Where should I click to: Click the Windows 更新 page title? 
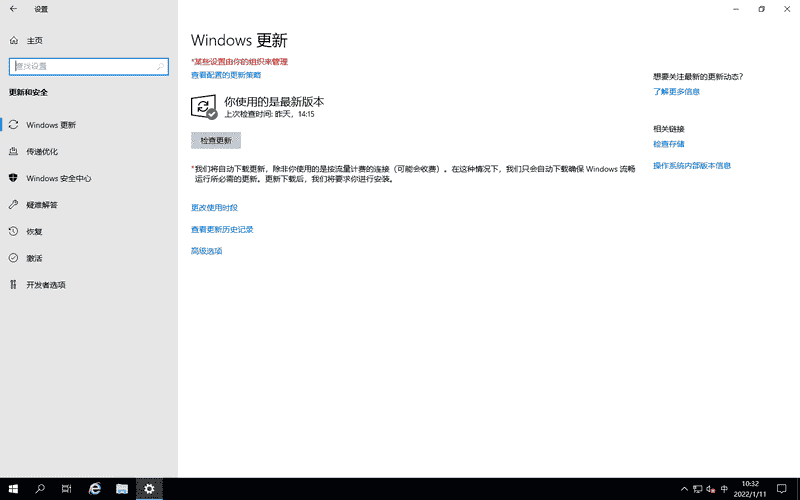pyautogui.click(x=239, y=40)
